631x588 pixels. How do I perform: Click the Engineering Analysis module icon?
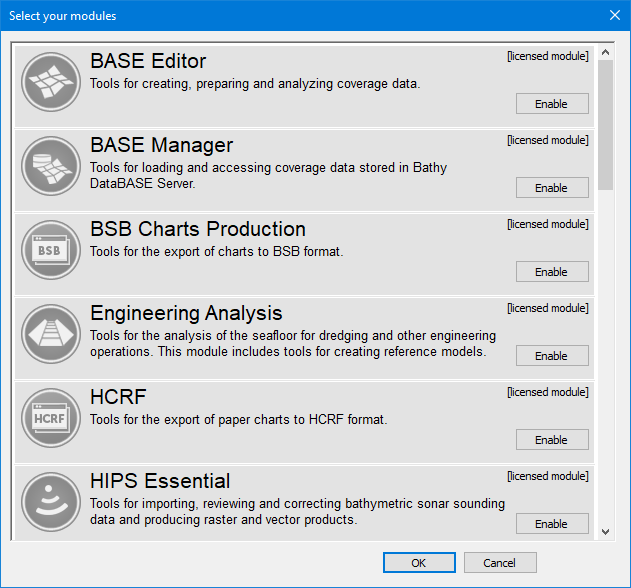pyautogui.click(x=50, y=334)
